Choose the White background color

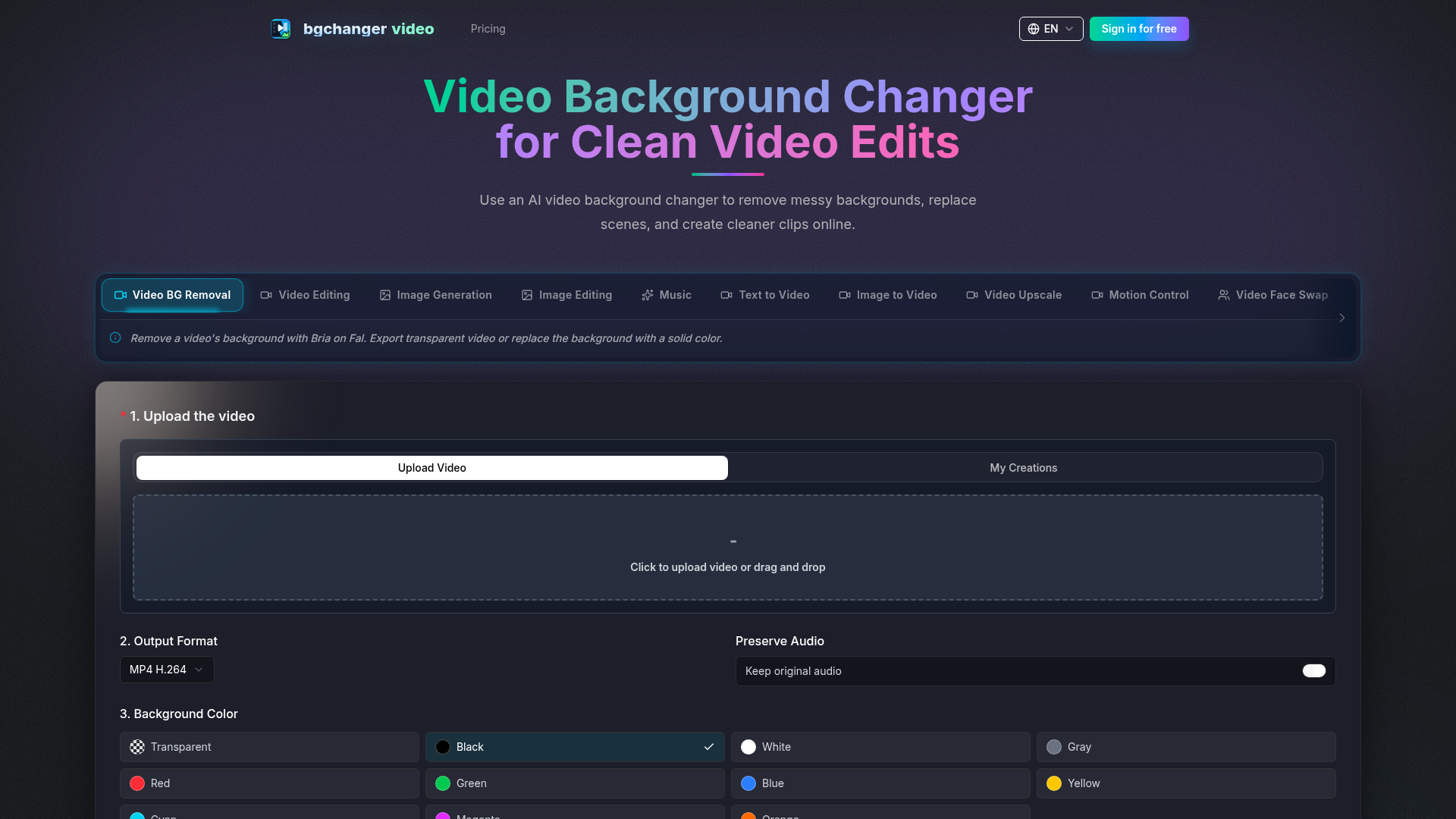pyautogui.click(x=880, y=747)
